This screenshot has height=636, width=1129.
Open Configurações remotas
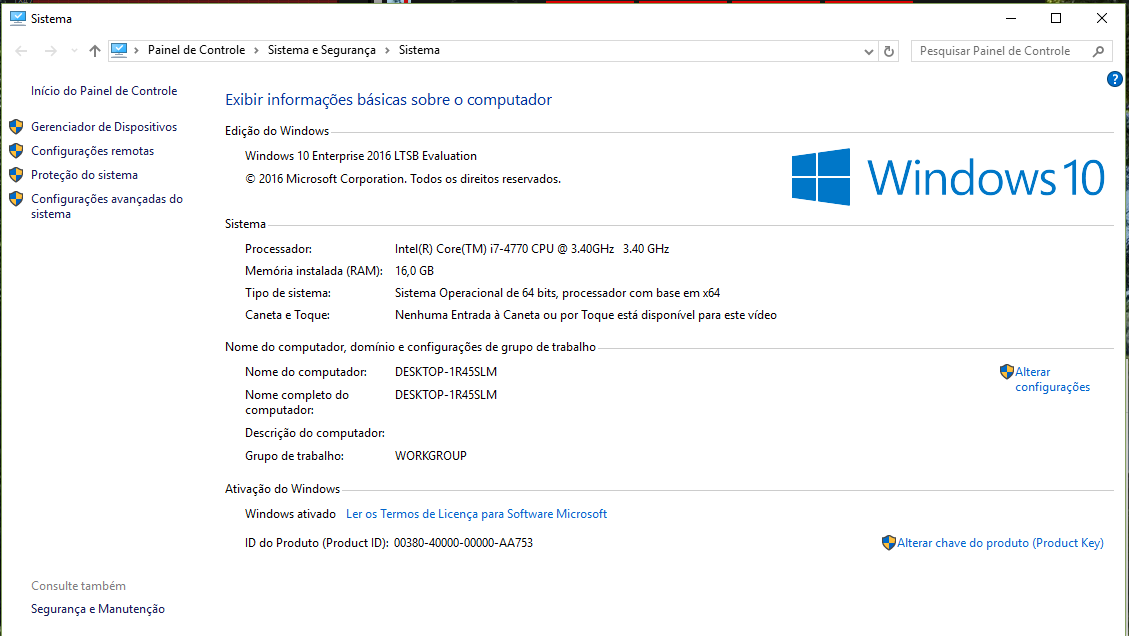92,151
